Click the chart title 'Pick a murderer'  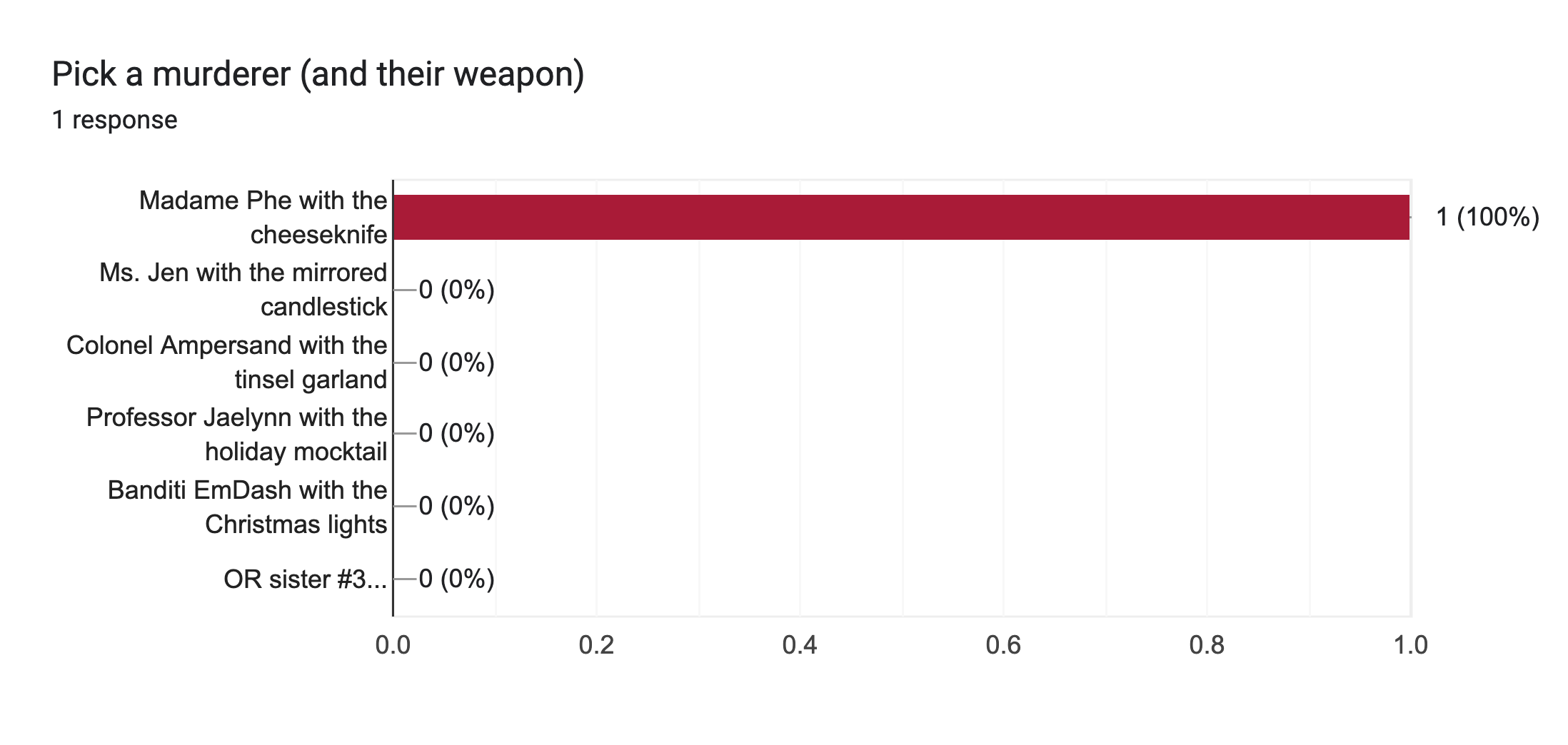coord(318,74)
